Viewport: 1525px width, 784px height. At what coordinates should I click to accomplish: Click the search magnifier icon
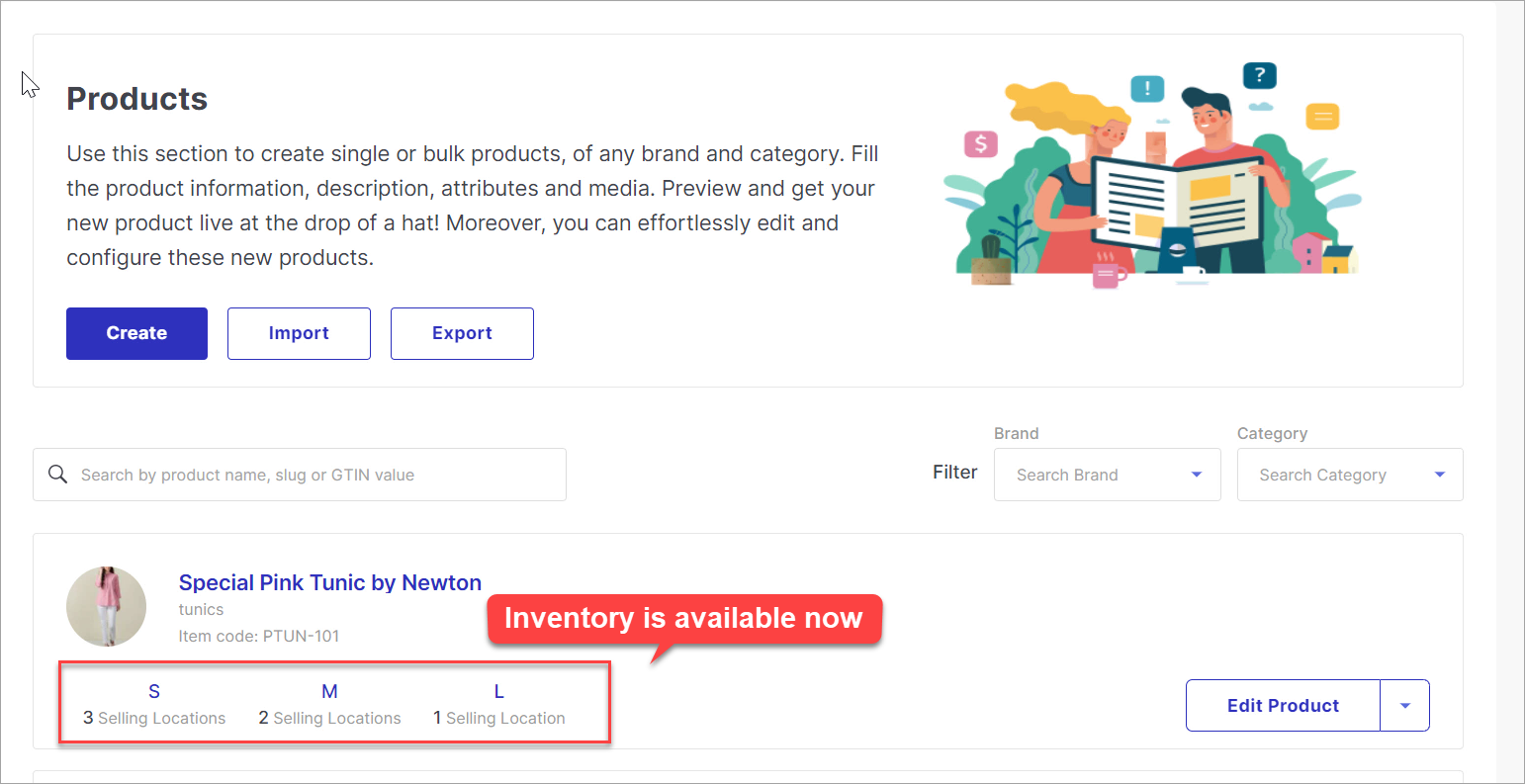(57, 475)
